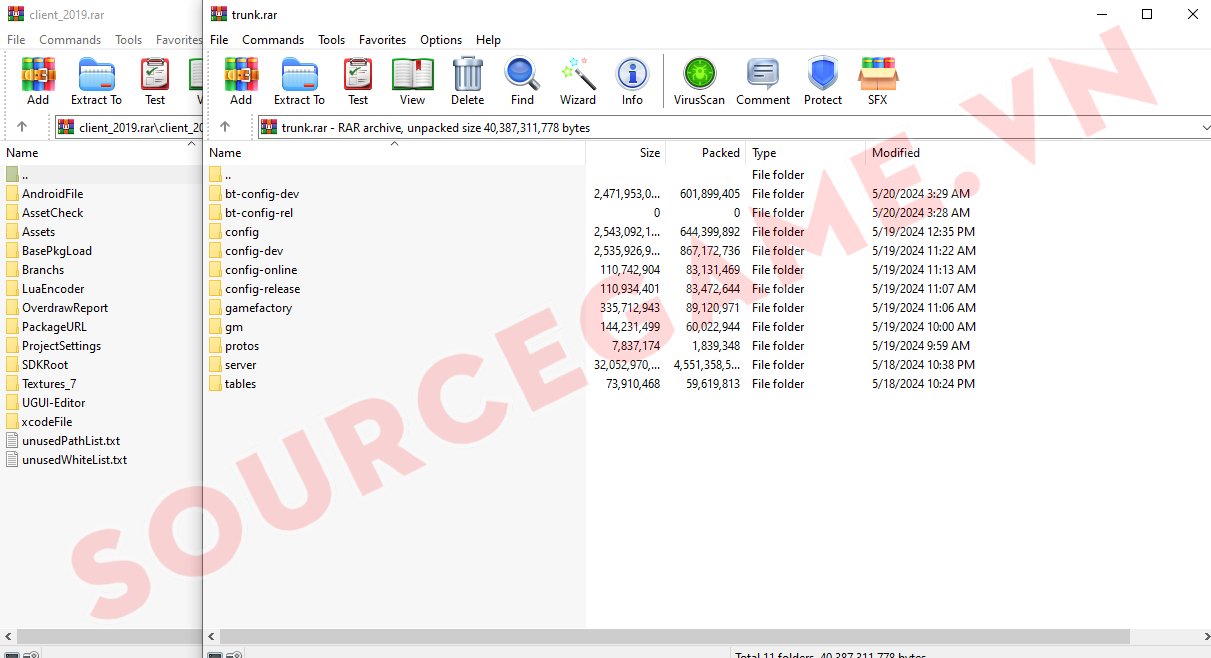
Task: Click the trunk.rar horizontal scrollbar
Action: [675, 637]
